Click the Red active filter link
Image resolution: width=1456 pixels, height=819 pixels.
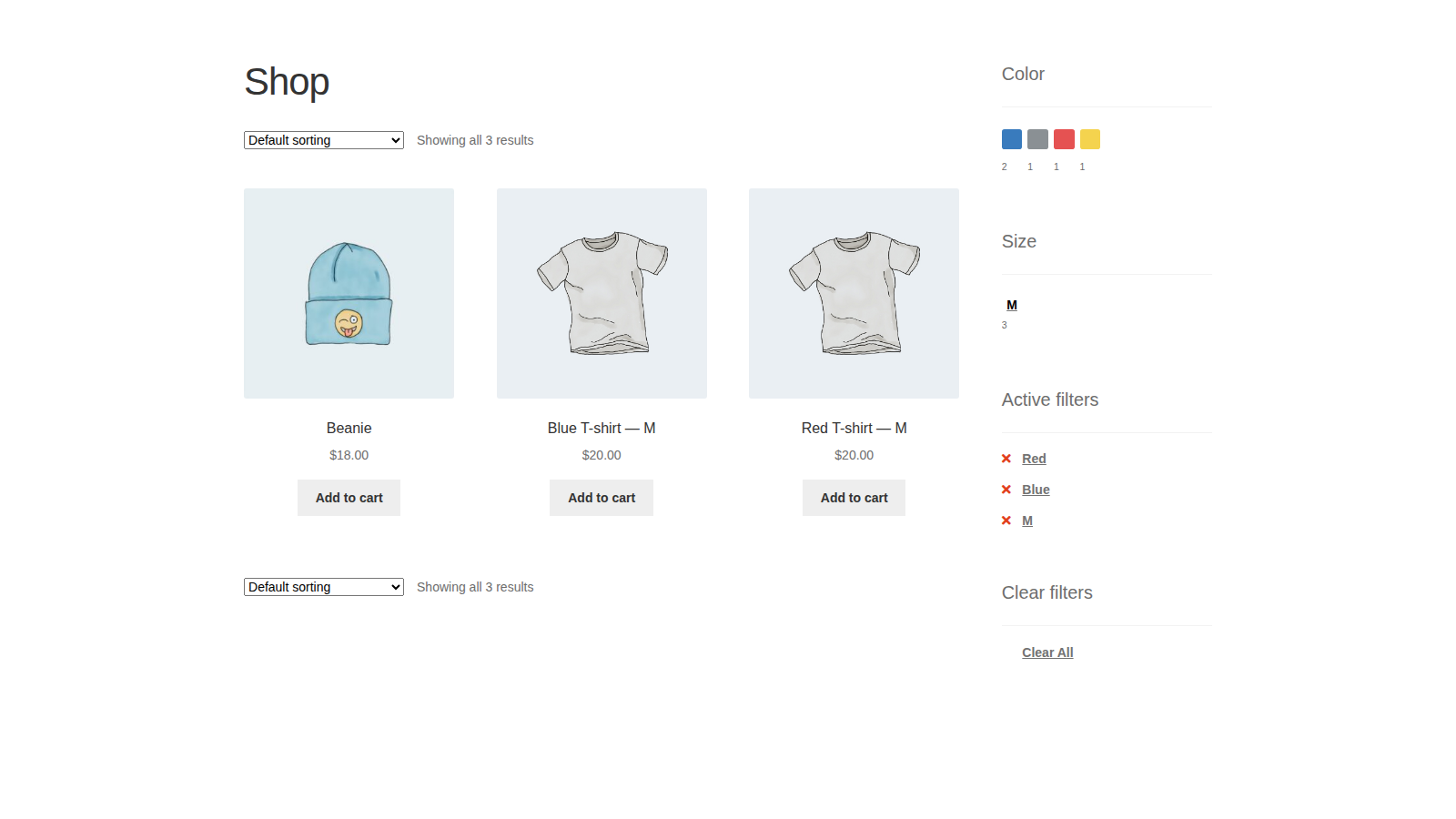[x=1034, y=459]
